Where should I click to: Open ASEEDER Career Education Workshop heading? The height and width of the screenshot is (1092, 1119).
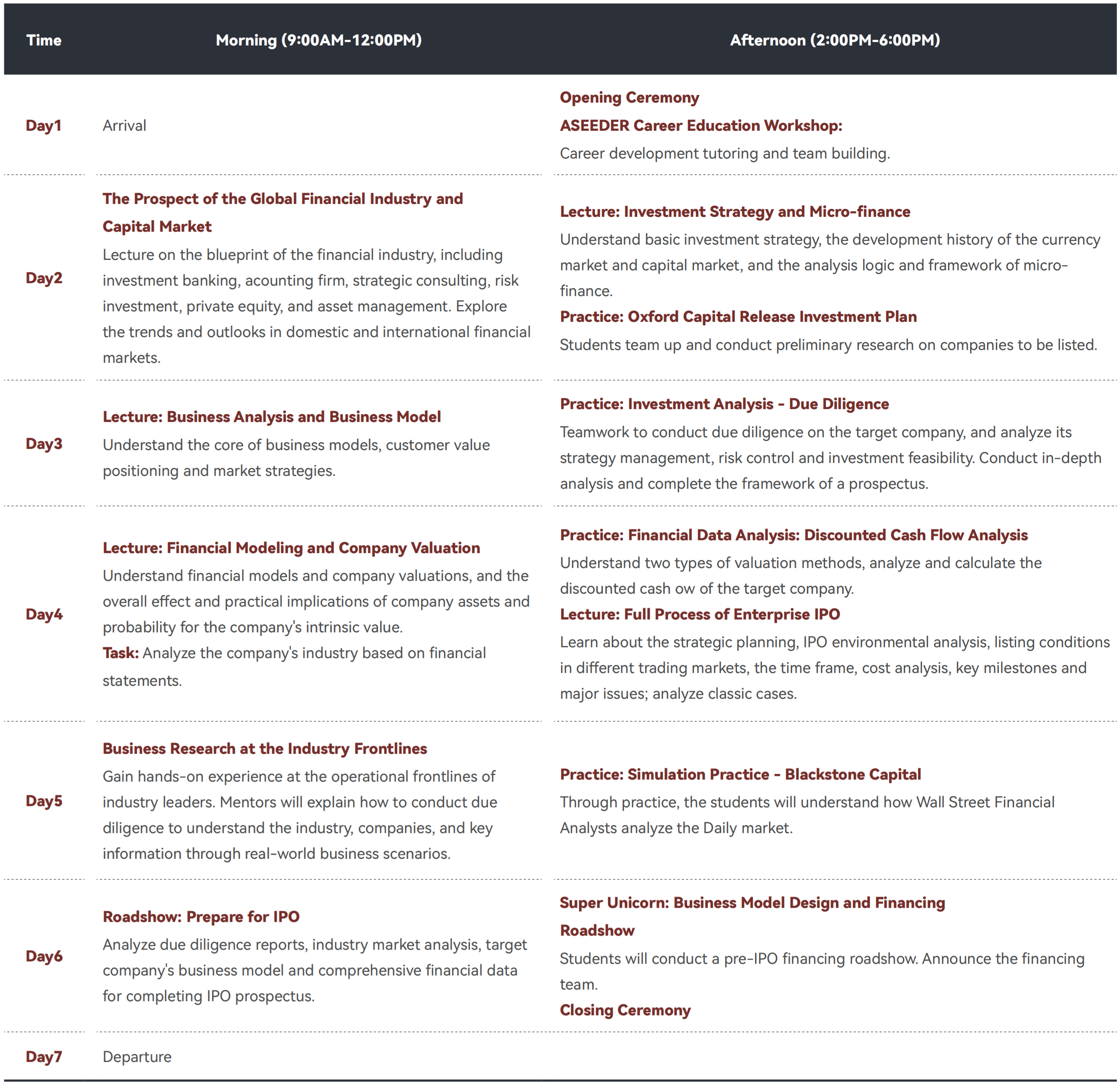click(700, 125)
